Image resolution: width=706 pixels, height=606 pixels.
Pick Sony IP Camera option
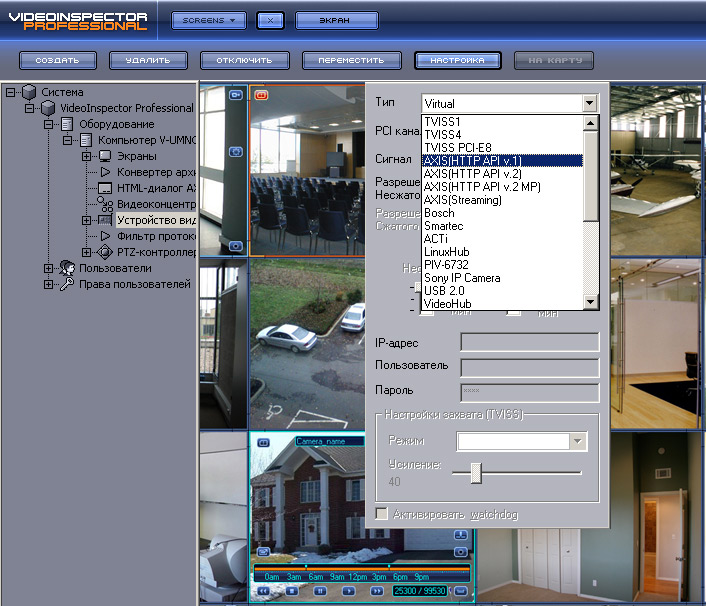point(502,278)
